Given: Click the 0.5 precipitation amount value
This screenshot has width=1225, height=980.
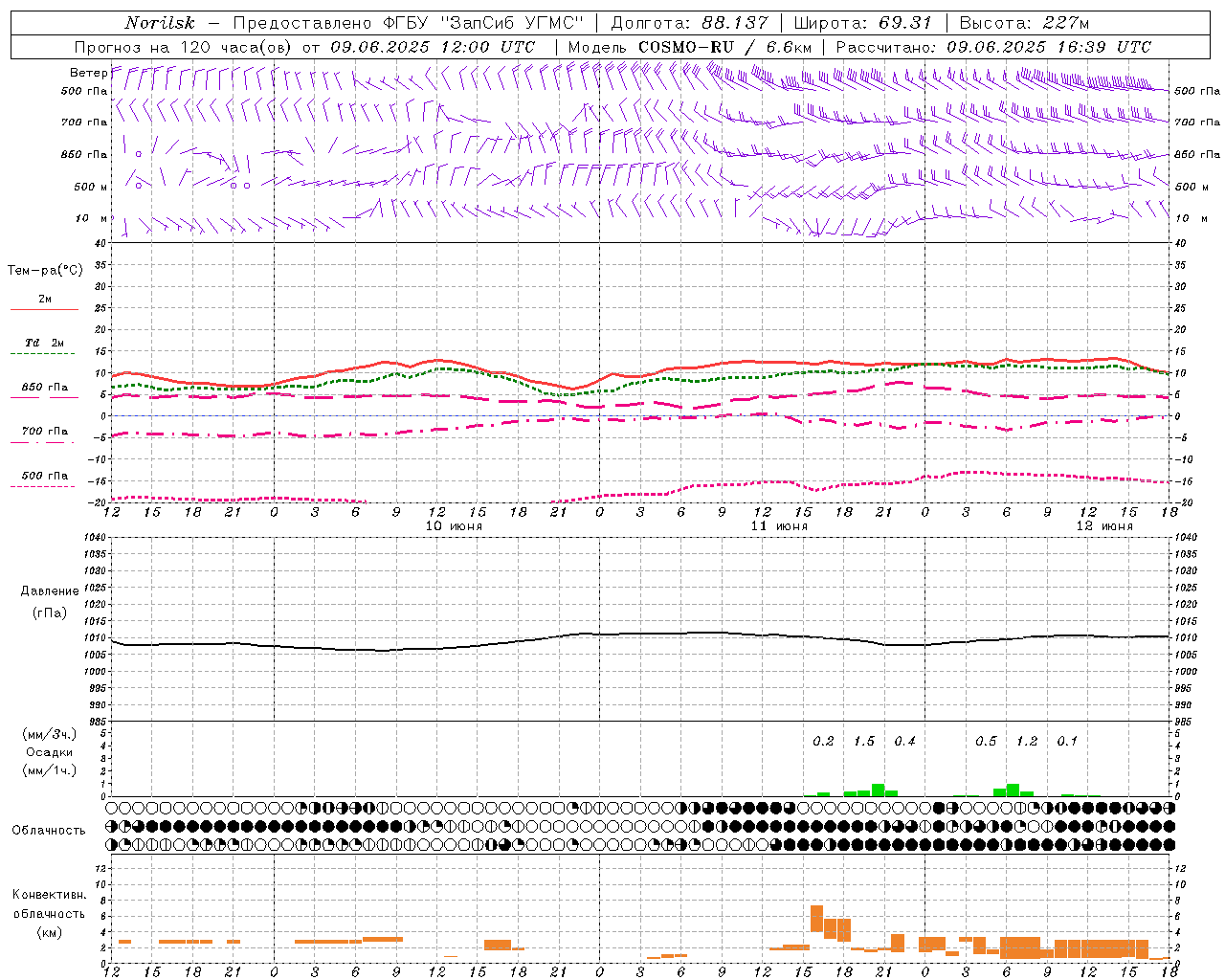Looking at the screenshot, I should point(986,742).
